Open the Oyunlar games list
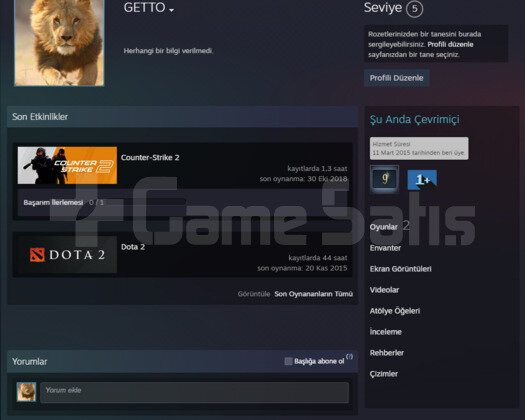Viewport: 525px width, 420px height. 384,227
